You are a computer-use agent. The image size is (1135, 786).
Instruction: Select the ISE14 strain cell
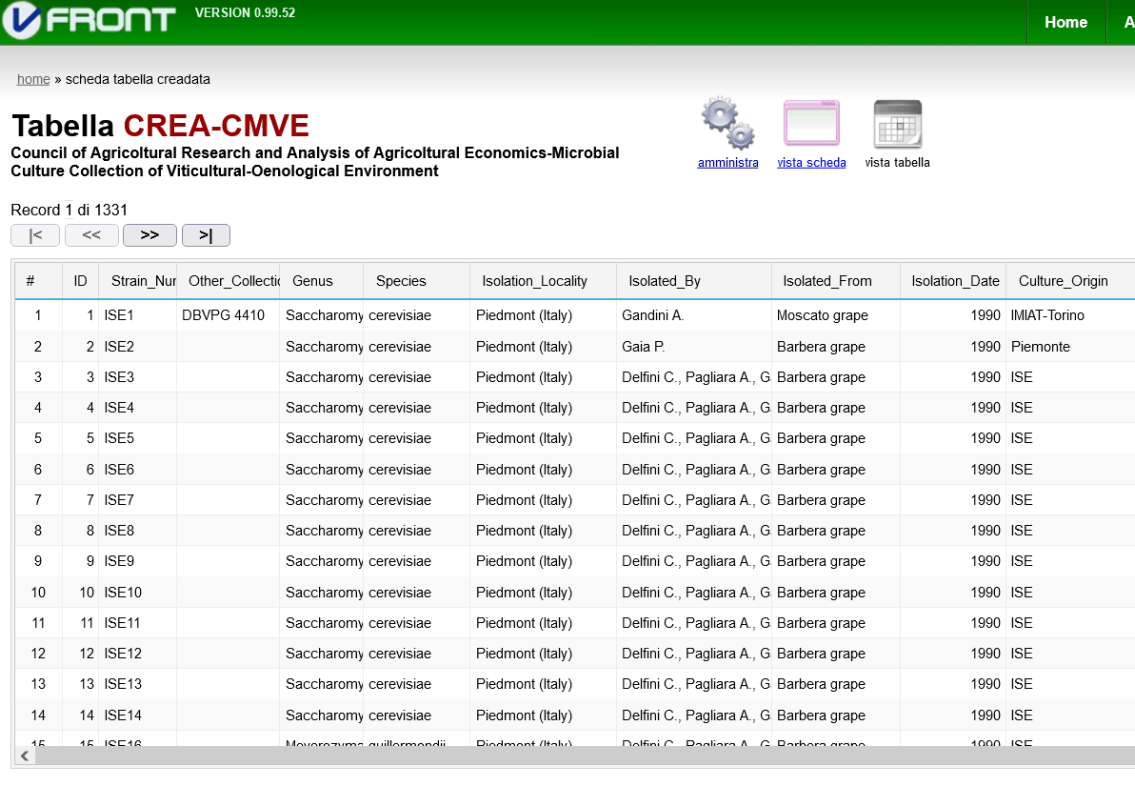(138, 715)
